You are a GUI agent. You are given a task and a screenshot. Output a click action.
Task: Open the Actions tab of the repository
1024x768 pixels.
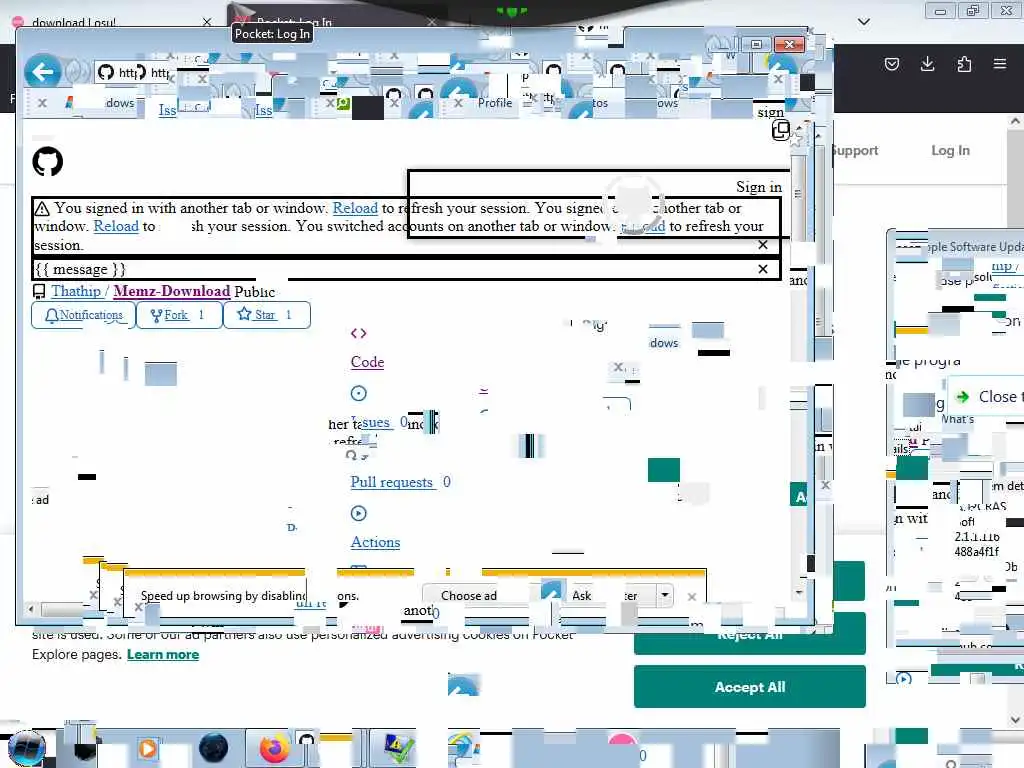[376, 542]
